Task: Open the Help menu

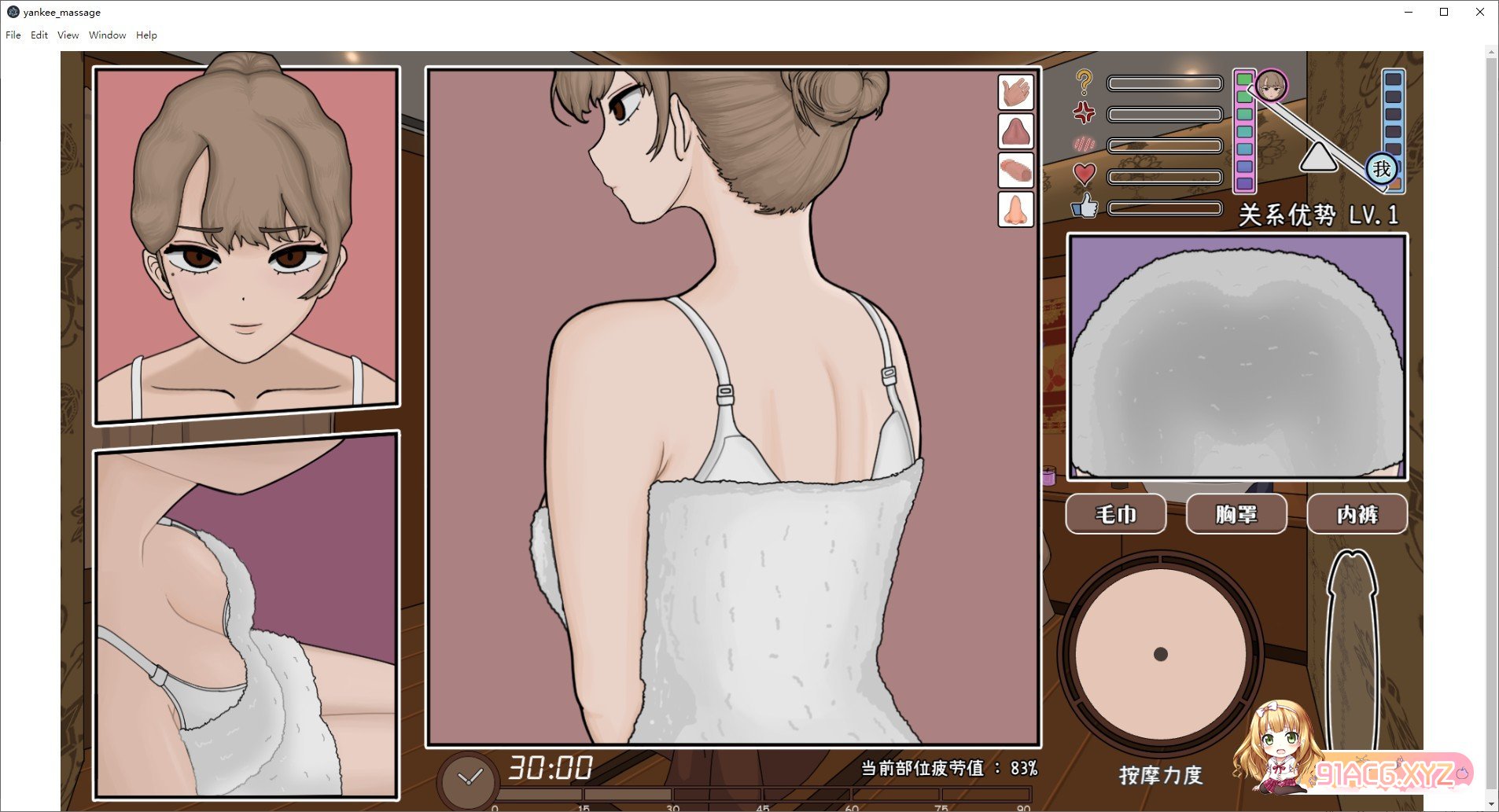Action: (x=146, y=35)
